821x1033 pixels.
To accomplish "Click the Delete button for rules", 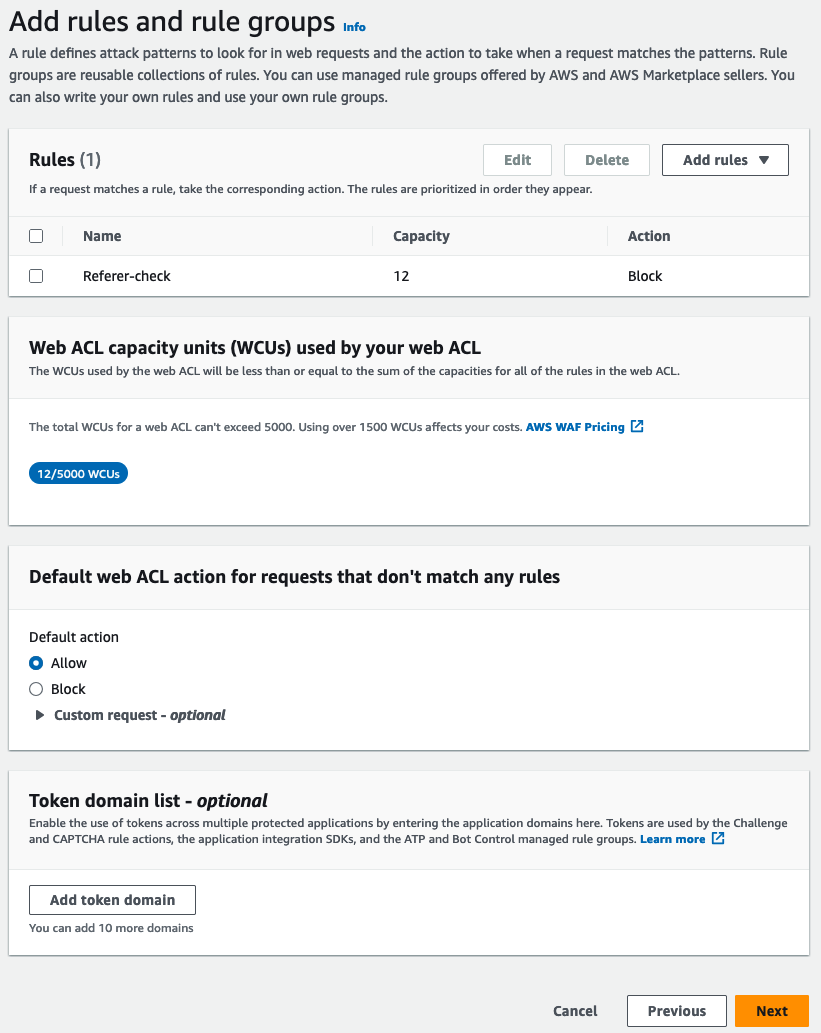I will click(x=606, y=159).
